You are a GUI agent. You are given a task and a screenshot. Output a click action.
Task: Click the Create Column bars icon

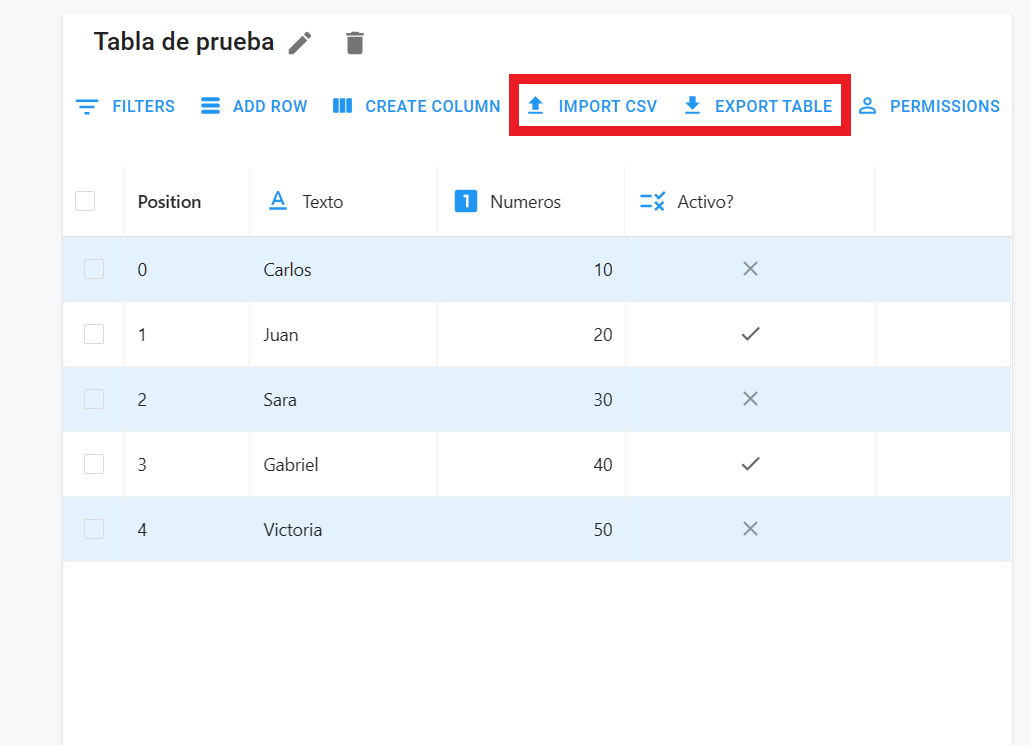[343, 106]
